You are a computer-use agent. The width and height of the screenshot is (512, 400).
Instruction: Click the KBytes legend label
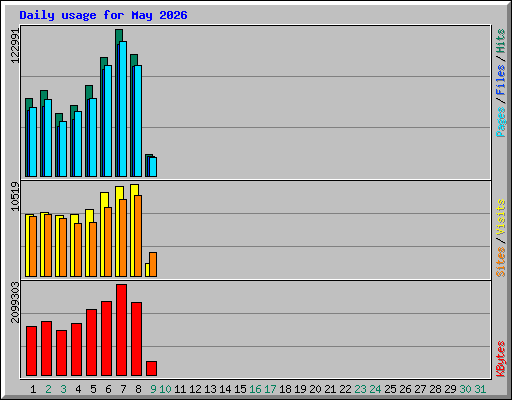click(x=501, y=359)
